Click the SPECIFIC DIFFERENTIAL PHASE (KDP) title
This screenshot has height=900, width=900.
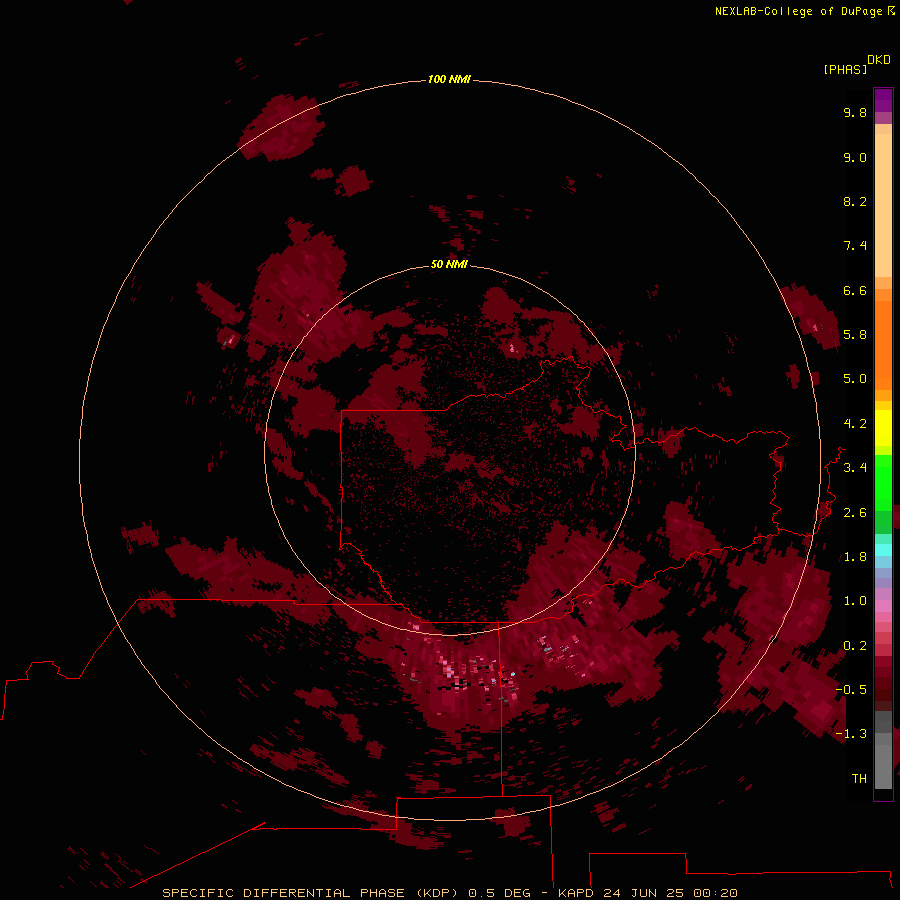pos(311,893)
